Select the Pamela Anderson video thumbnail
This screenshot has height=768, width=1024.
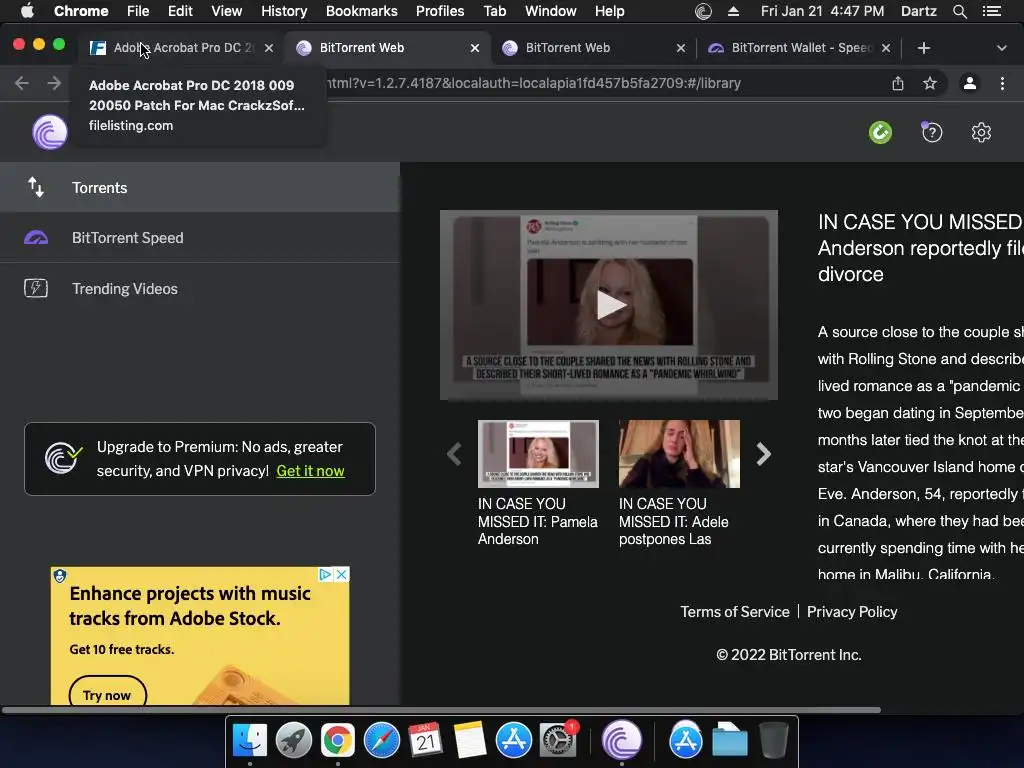[538, 454]
